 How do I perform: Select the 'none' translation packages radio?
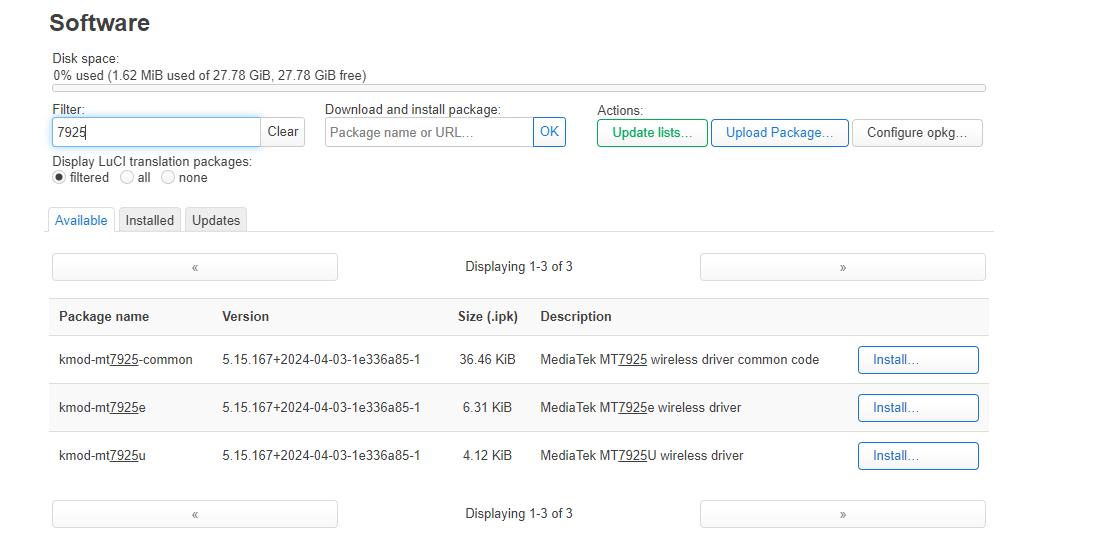(168, 177)
